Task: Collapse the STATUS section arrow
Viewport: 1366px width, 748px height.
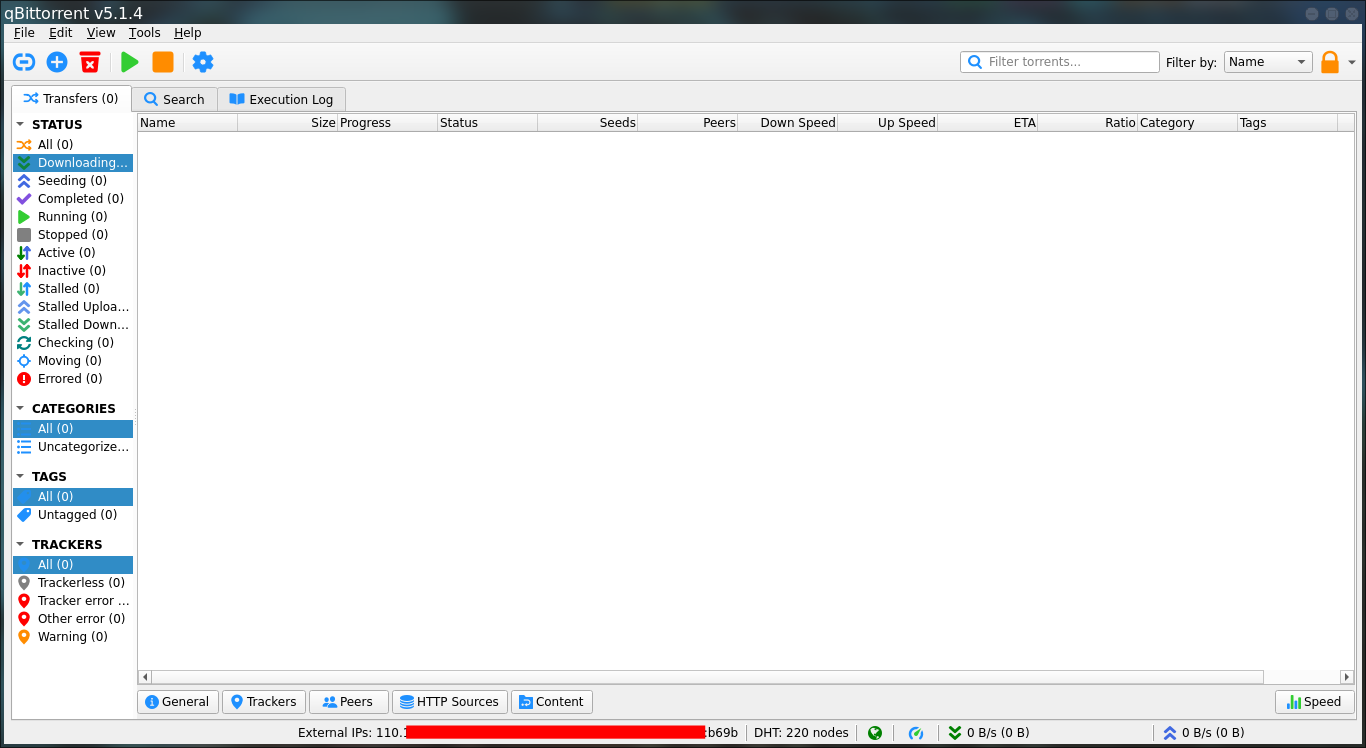Action: click(x=20, y=125)
